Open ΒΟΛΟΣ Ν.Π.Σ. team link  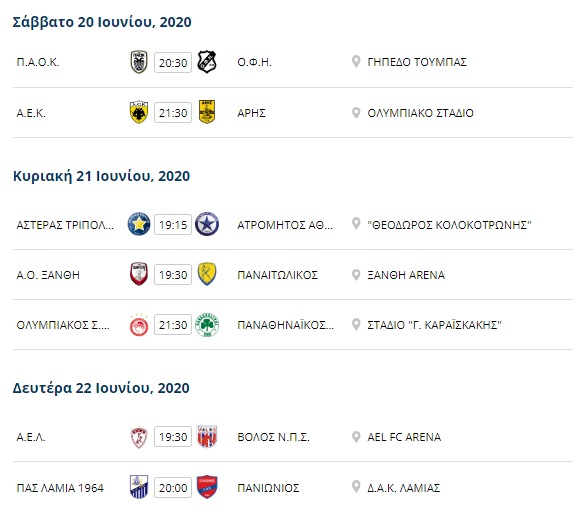click(273, 437)
